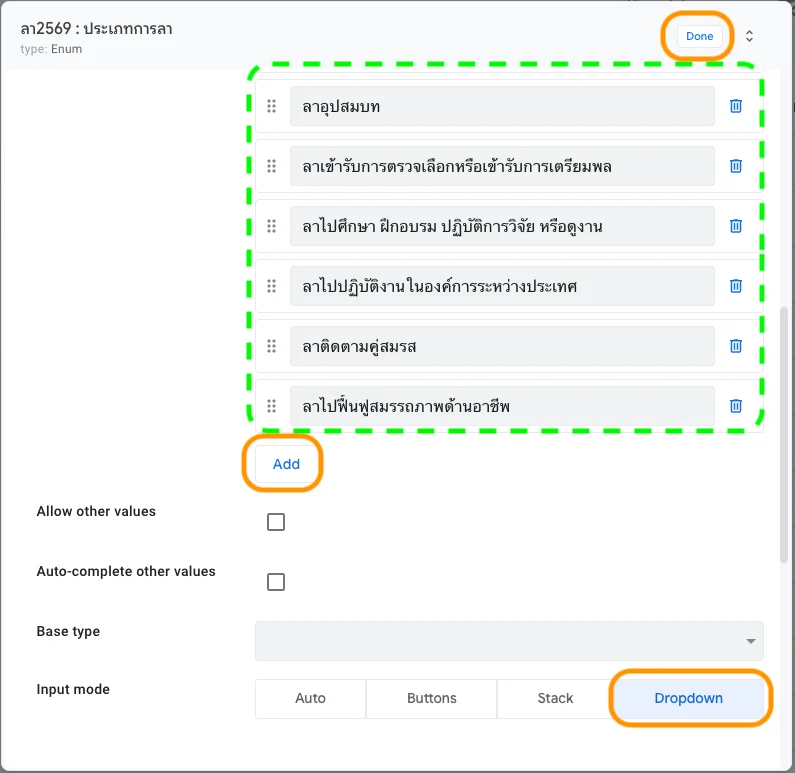The image size is (795, 773).
Task: Delete the ลาไปฟื้นฟูสมรรถภาพด้านอาชีพ value
Action: [x=736, y=406]
